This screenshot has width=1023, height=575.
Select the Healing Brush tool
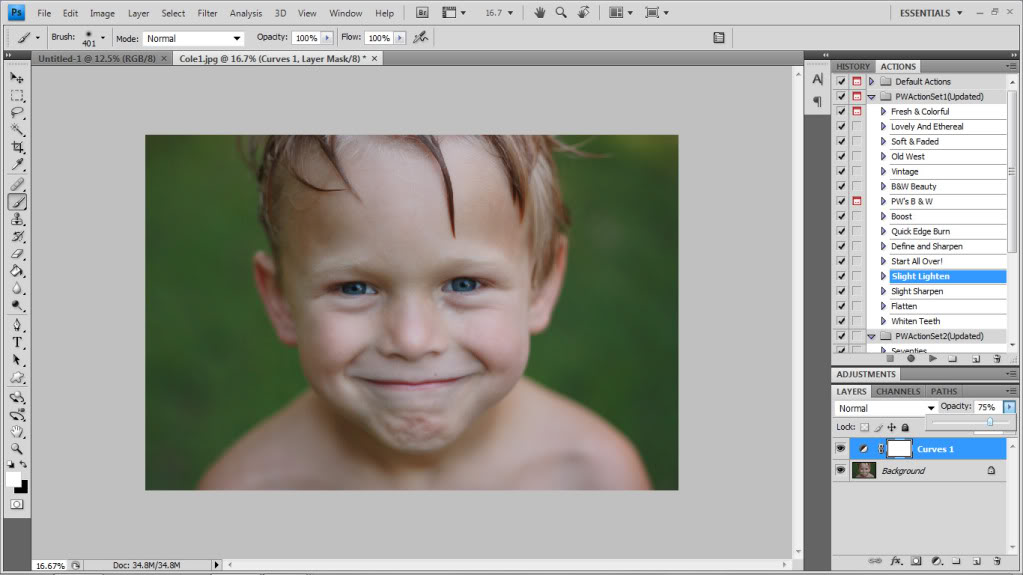17,185
